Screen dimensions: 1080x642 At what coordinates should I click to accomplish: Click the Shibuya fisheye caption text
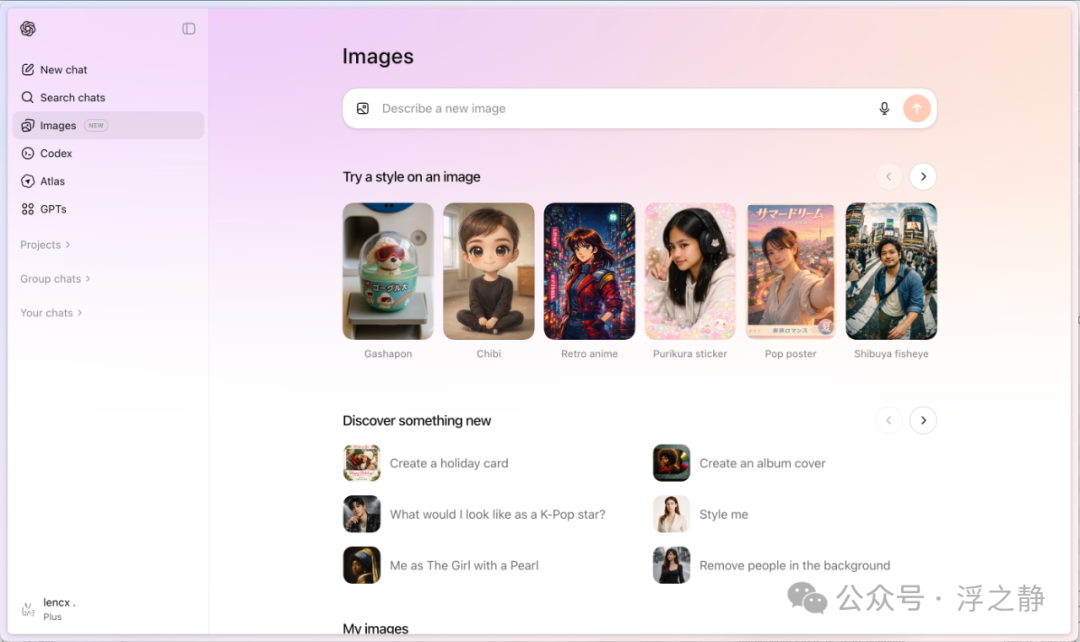pyautogui.click(x=891, y=353)
